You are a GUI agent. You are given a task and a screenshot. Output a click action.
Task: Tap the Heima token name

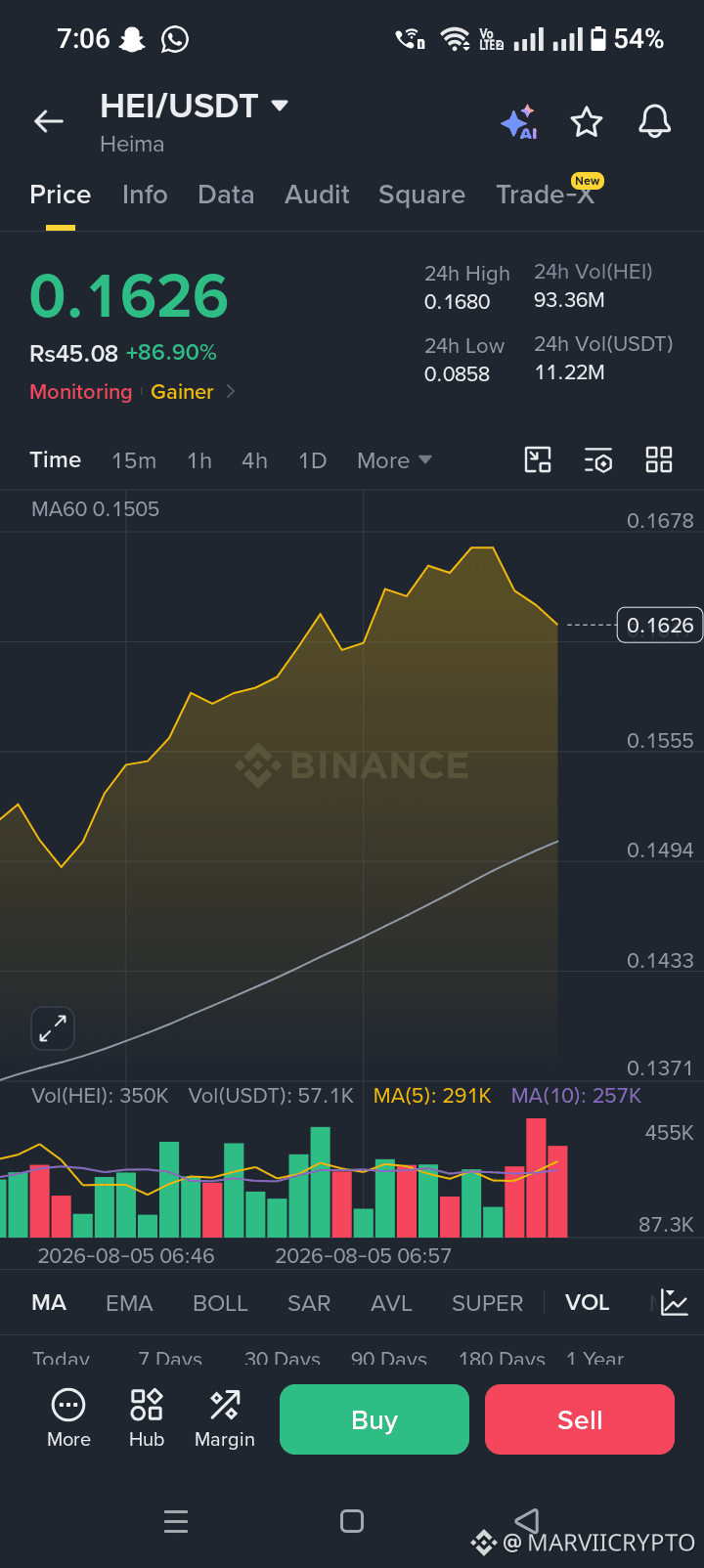click(132, 144)
